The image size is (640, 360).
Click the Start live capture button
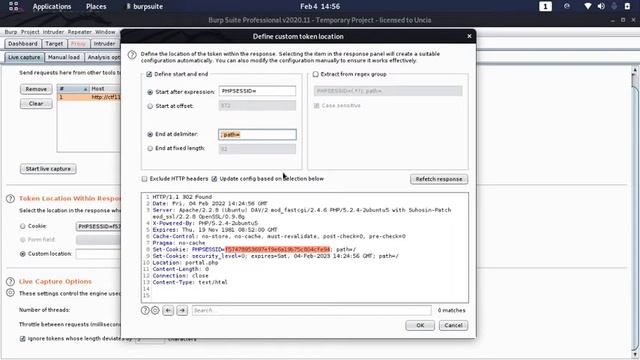coord(48,169)
